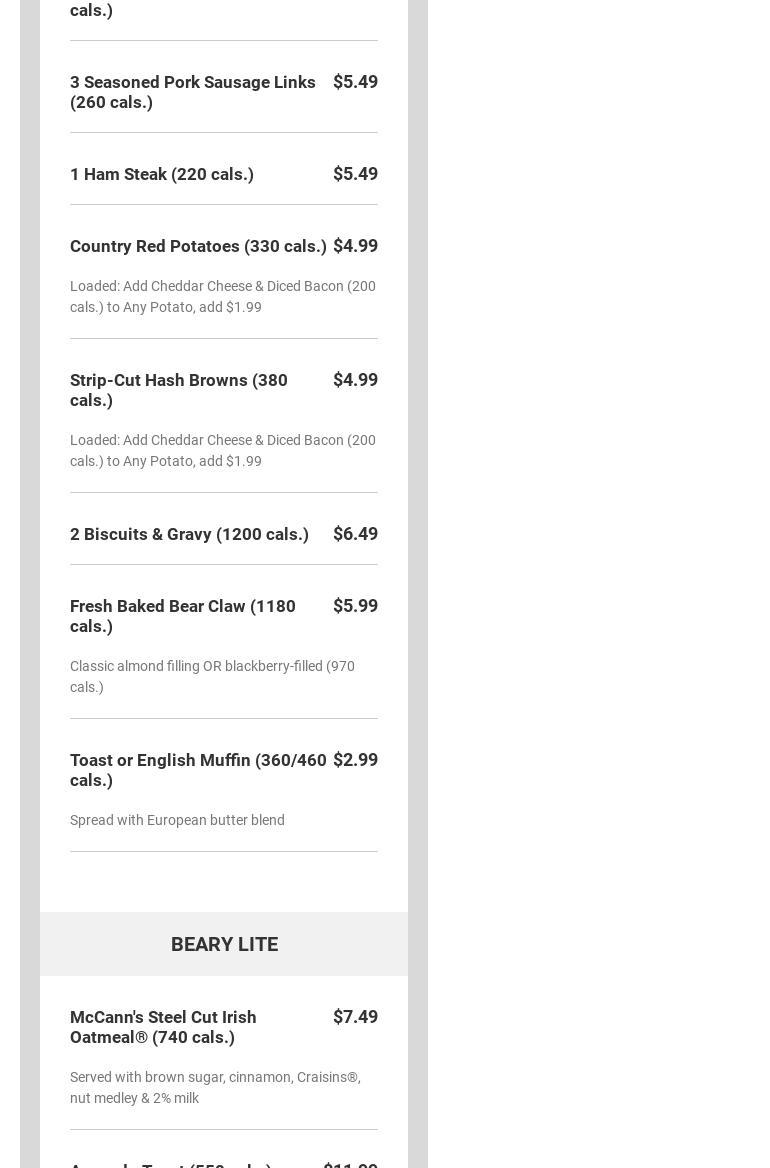Image resolution: width=770 pixels, height=1168 pixels.
Task: Open the 1 Ham Steak menu item
Action: 162,174
